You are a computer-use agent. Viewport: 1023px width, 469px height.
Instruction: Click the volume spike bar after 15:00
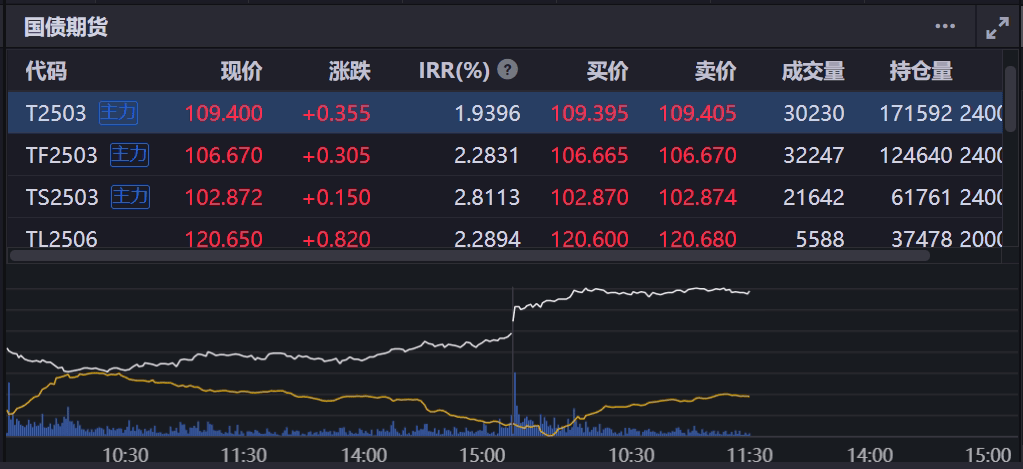pyautogui.click(x=515, y=403)
